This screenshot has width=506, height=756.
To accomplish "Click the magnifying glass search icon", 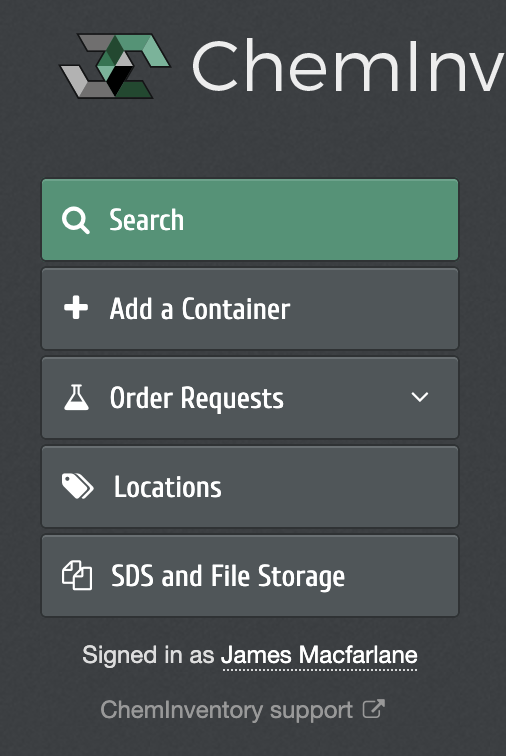I will click(76, 220).
